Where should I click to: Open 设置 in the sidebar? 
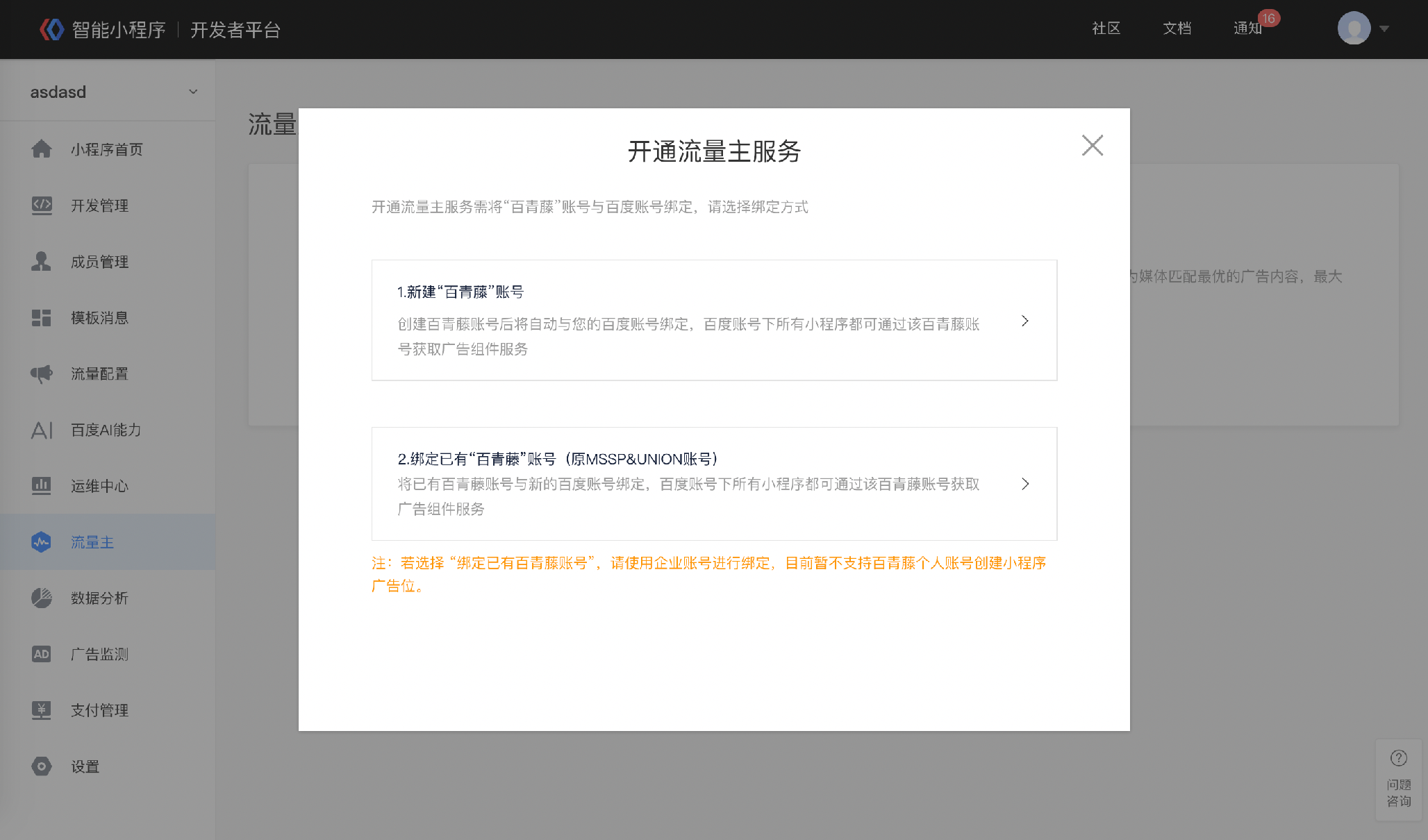[108, 767]
